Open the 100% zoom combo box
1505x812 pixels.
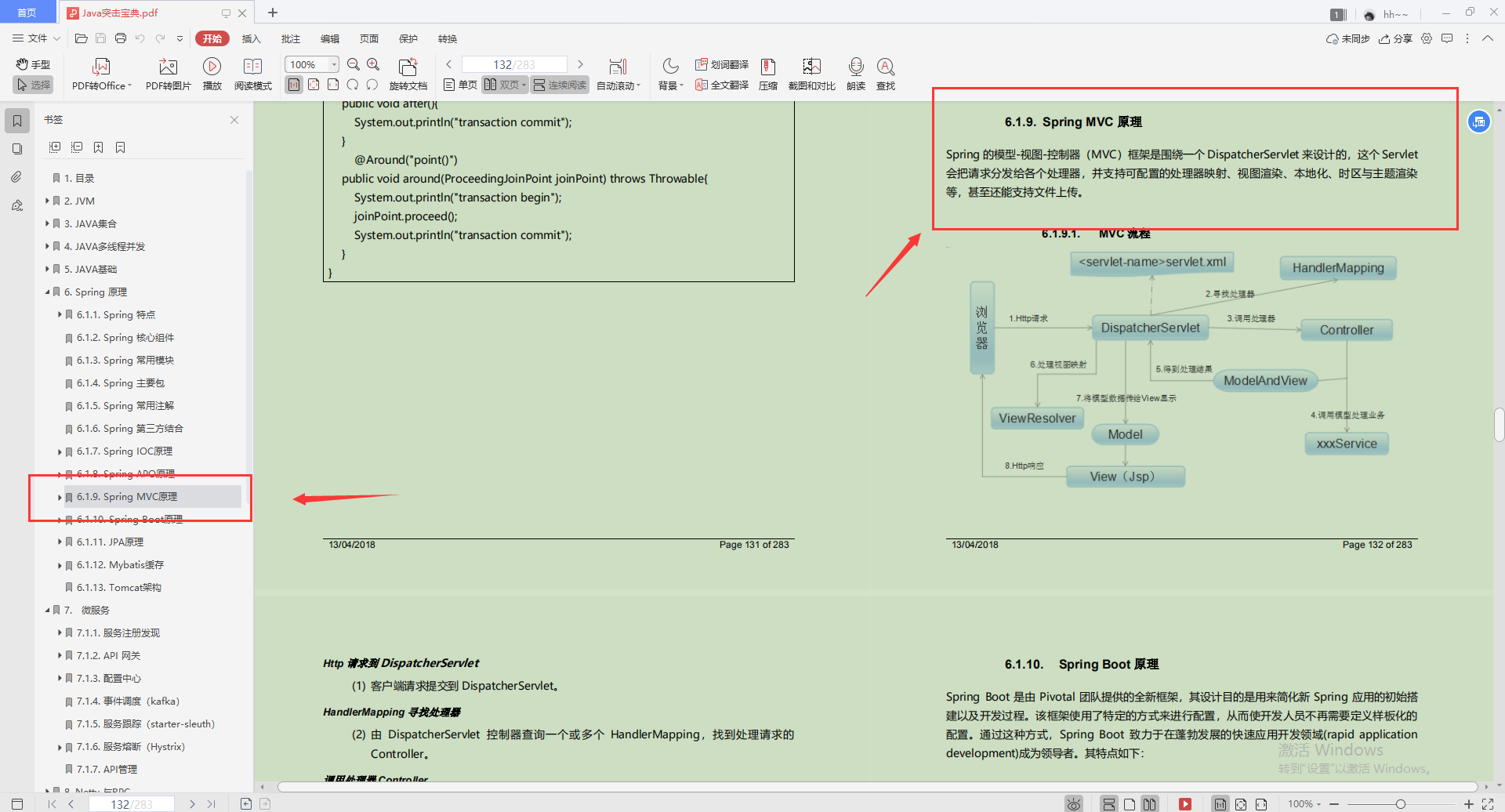click(x=312, y=64)
